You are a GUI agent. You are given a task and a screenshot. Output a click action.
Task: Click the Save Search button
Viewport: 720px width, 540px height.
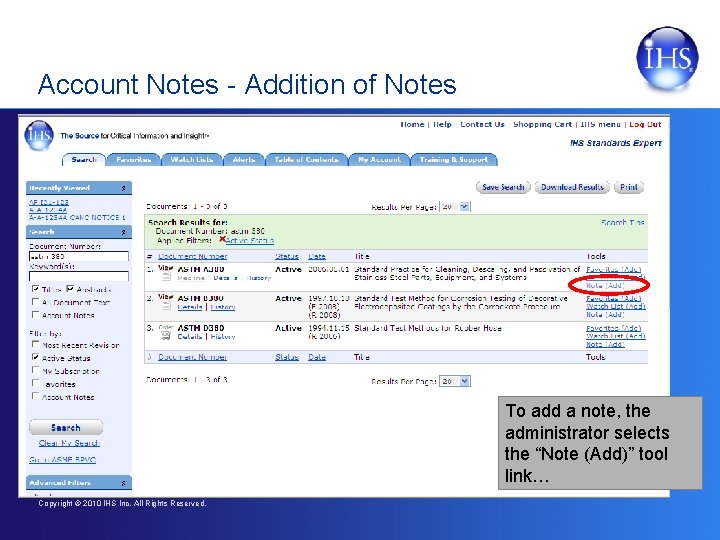tap(503, 187)
